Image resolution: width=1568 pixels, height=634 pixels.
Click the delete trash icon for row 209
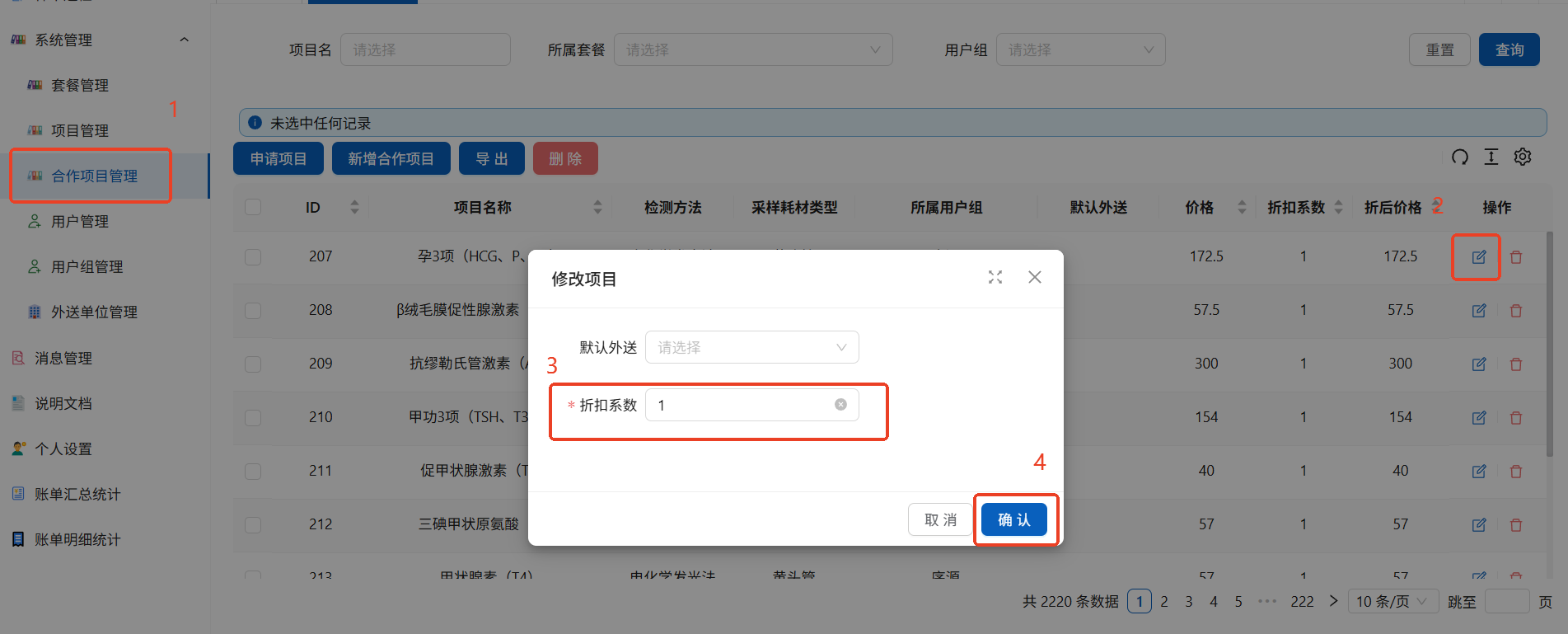click(x=1515, y=364)
